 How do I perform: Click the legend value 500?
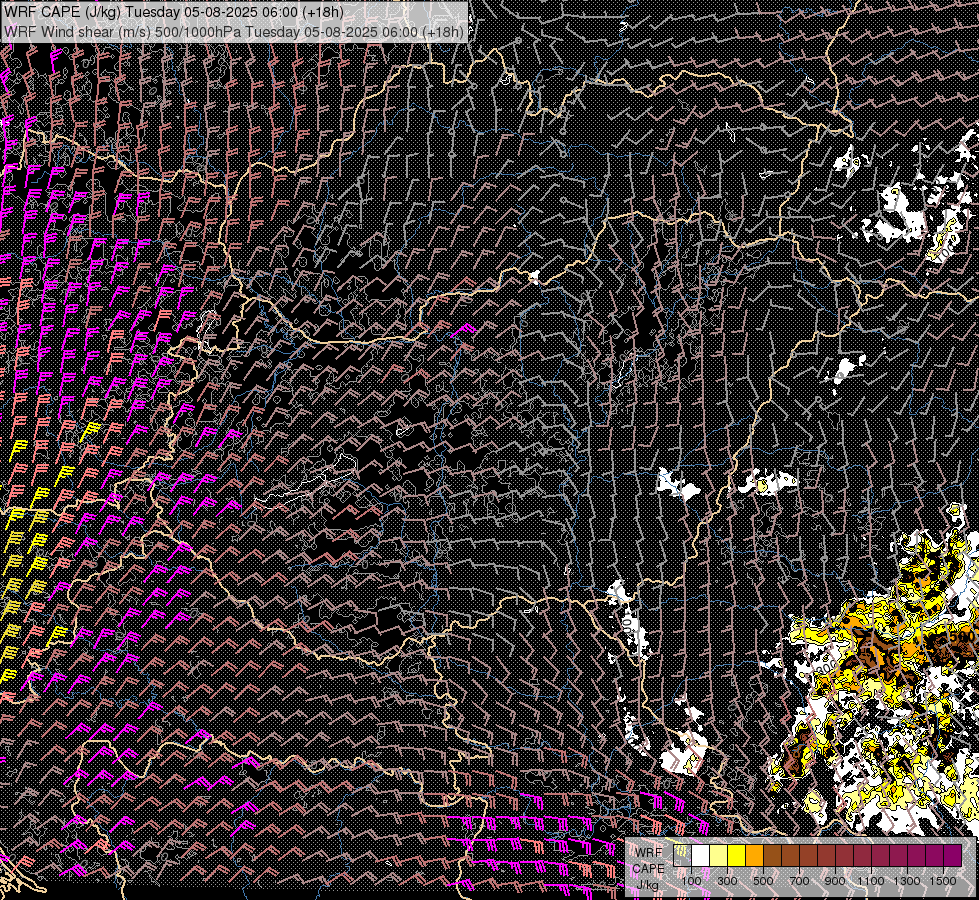(763, 881)
